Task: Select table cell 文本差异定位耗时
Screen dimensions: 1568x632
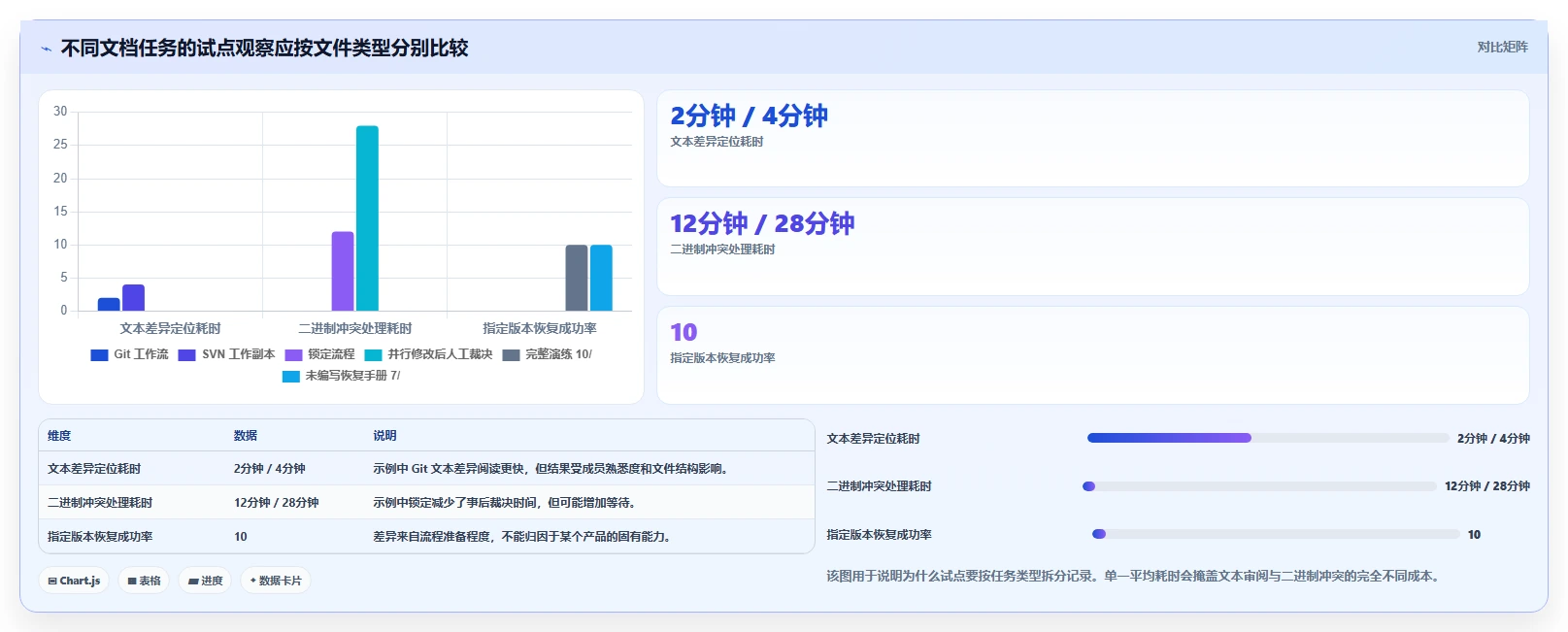Action: (94, 469)
